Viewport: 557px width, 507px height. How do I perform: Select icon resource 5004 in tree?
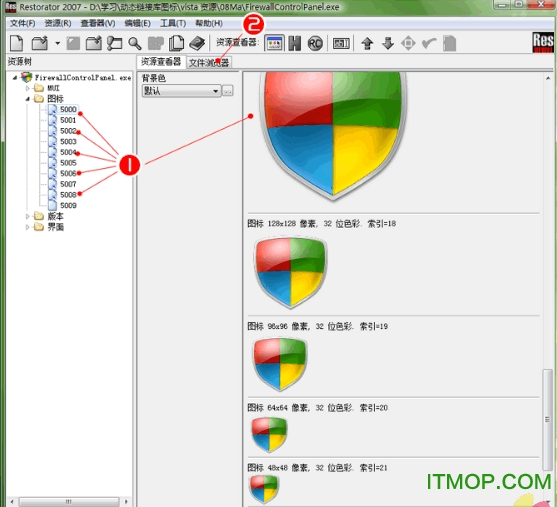coord(68,152)
